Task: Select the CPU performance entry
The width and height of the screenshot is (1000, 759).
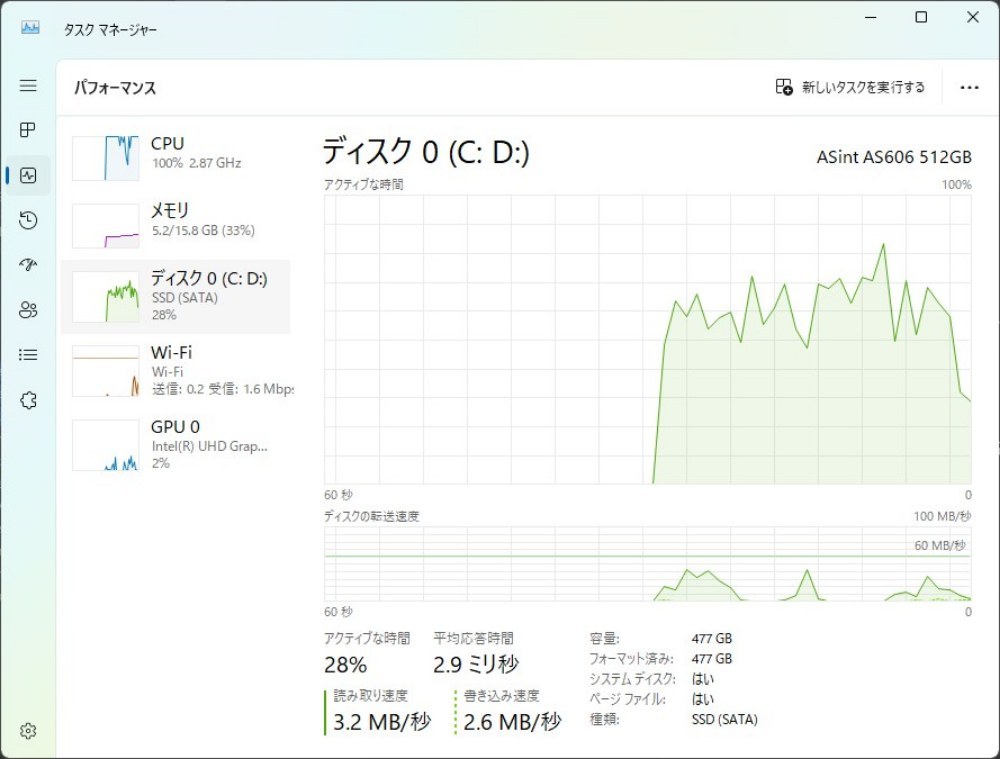Action: pyautogui.click(x=175, y=157)
